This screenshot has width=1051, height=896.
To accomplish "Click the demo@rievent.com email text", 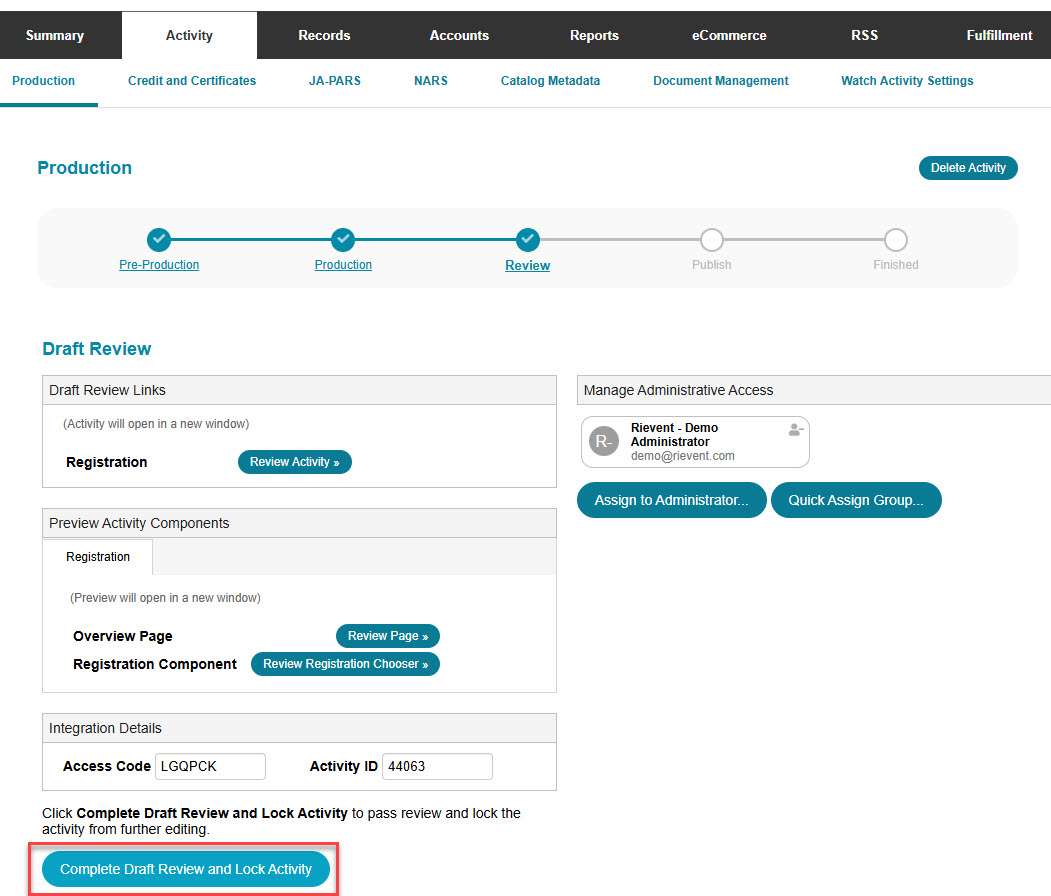I will click(682, 456).
